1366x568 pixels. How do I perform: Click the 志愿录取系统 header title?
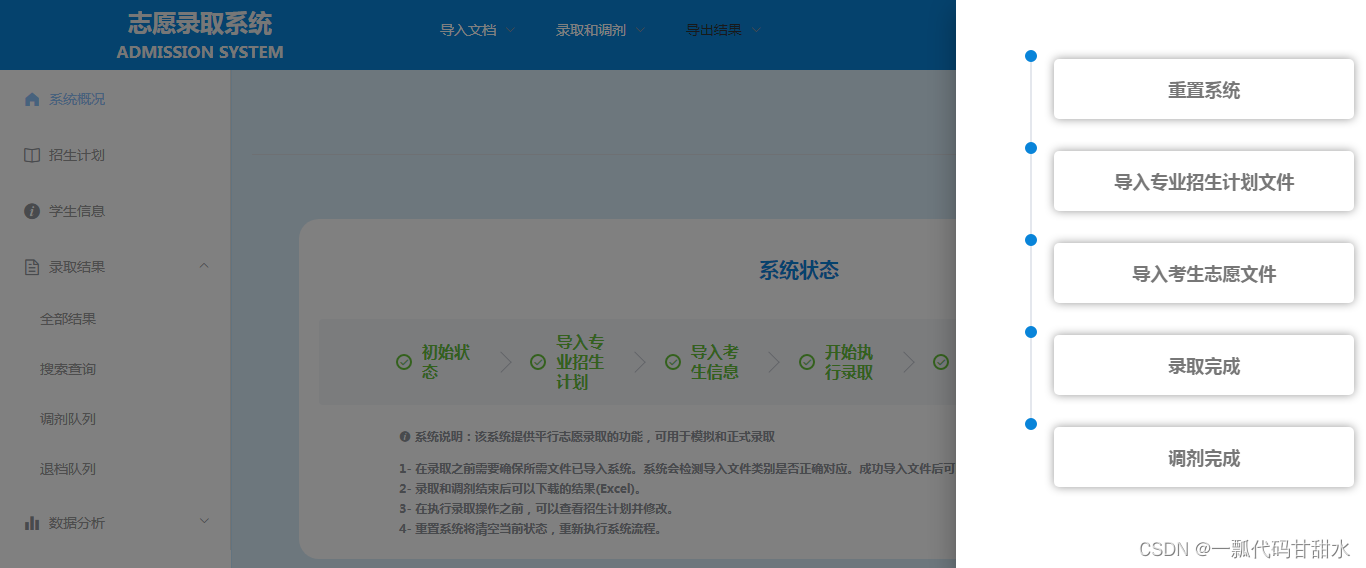[x=200, y=23]
